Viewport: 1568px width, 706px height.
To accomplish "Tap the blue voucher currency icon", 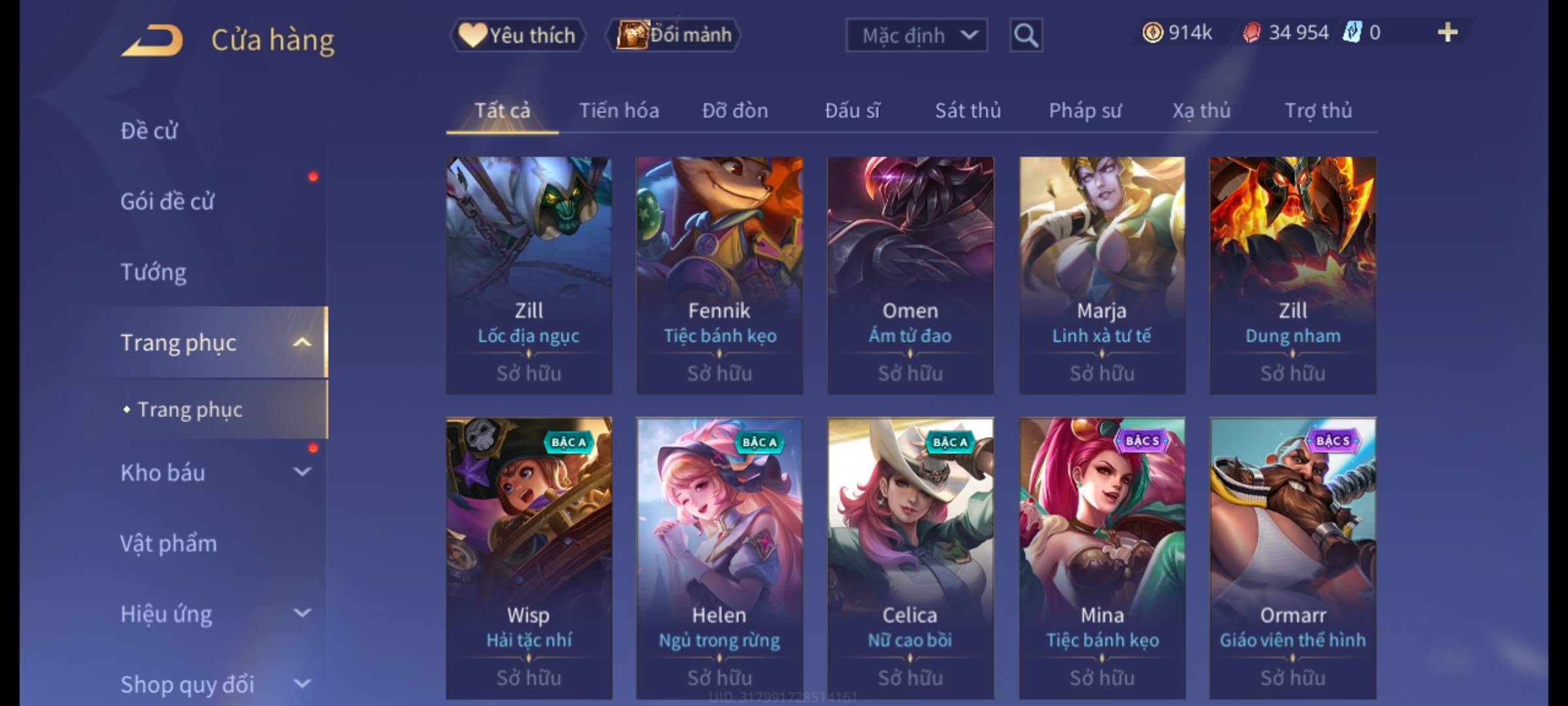I will click(x=1352, y=33).
